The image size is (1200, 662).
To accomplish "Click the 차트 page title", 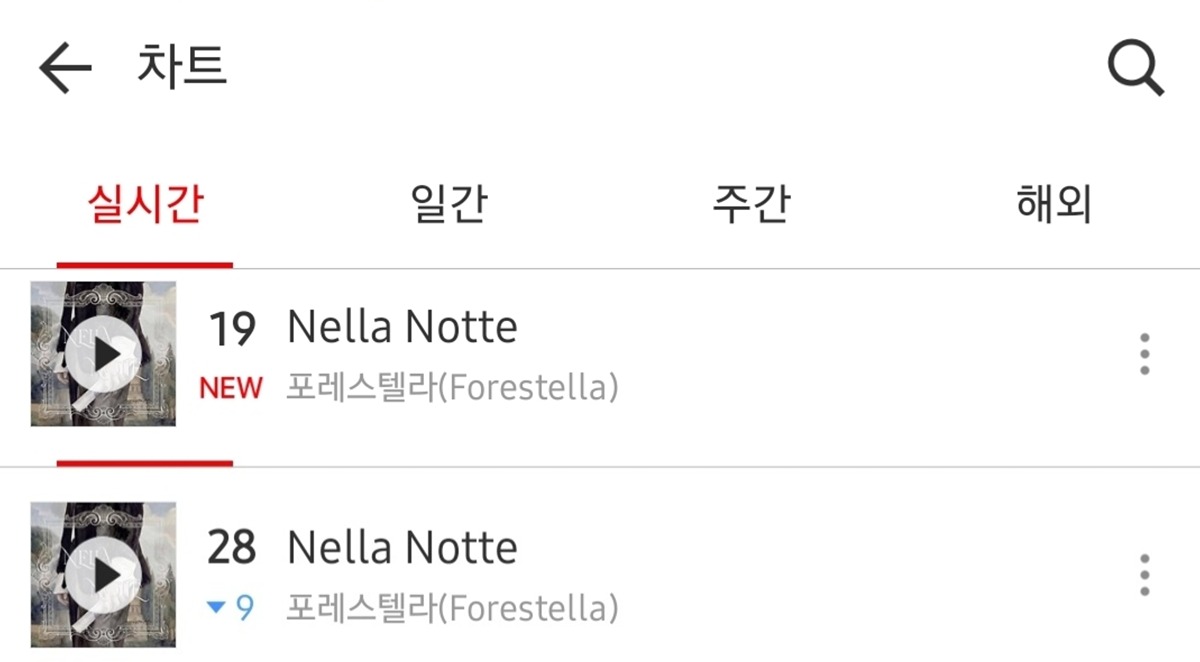I will tap(182, 67).
